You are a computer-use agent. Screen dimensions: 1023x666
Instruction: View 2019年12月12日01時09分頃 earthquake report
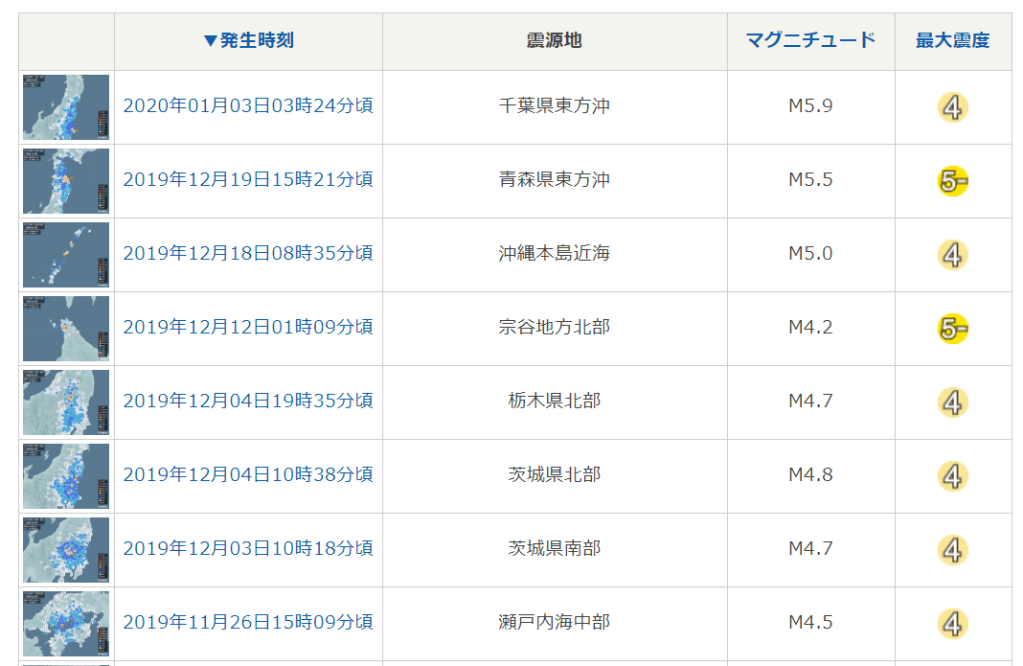click(248, 327)
